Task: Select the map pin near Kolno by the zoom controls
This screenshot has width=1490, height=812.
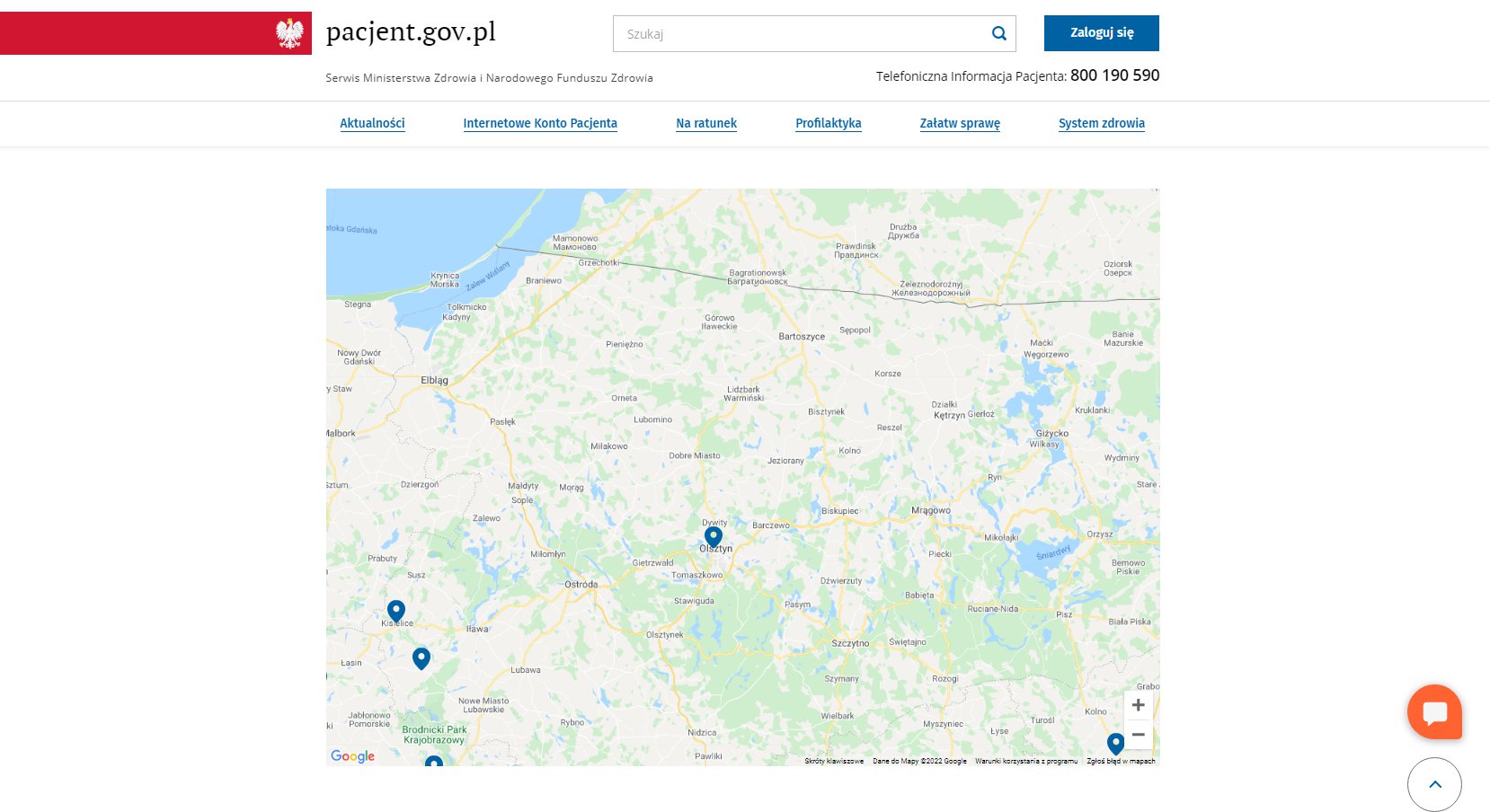Action: (x=1115, y=744)
